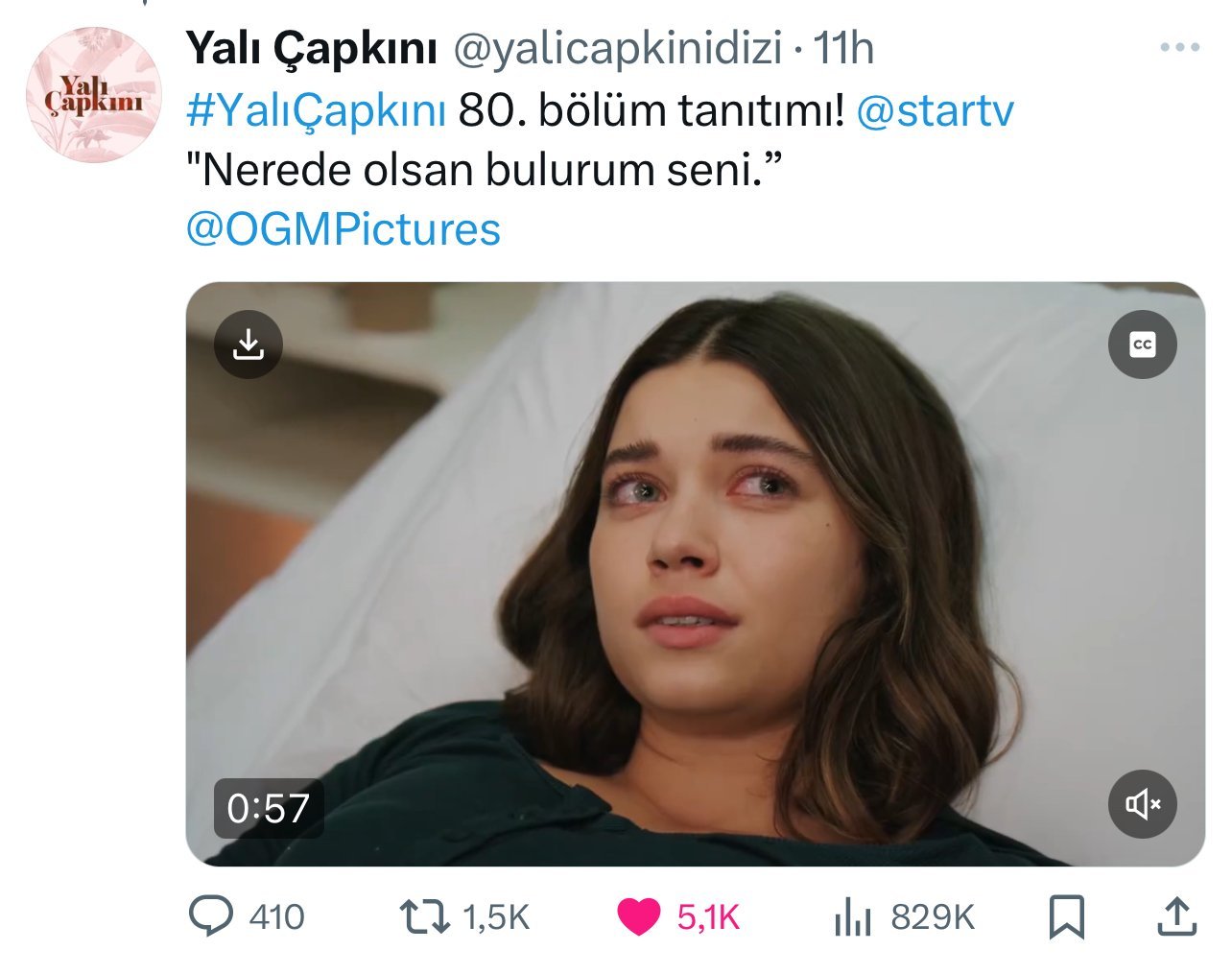Open the tweet's 11h timestamp

(843, 48)
